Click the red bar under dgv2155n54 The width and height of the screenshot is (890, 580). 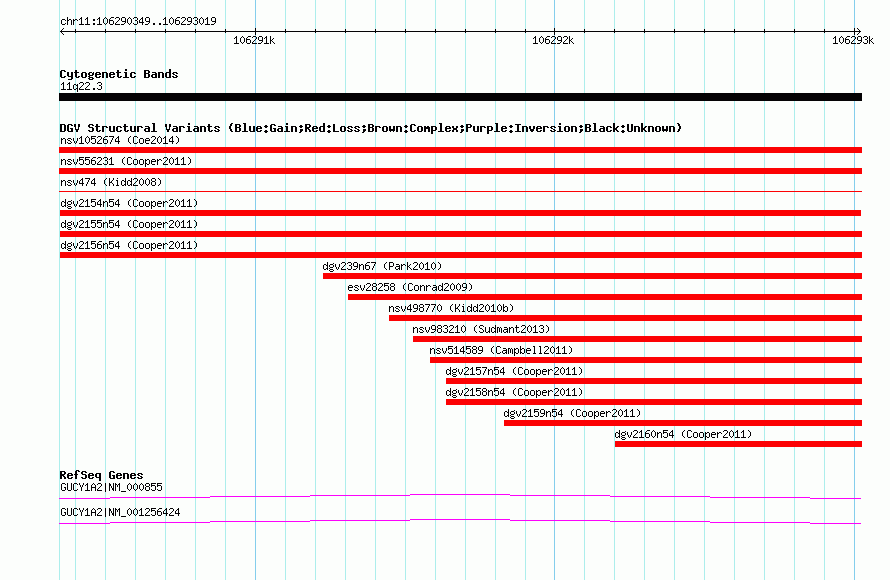coord(460,234)
